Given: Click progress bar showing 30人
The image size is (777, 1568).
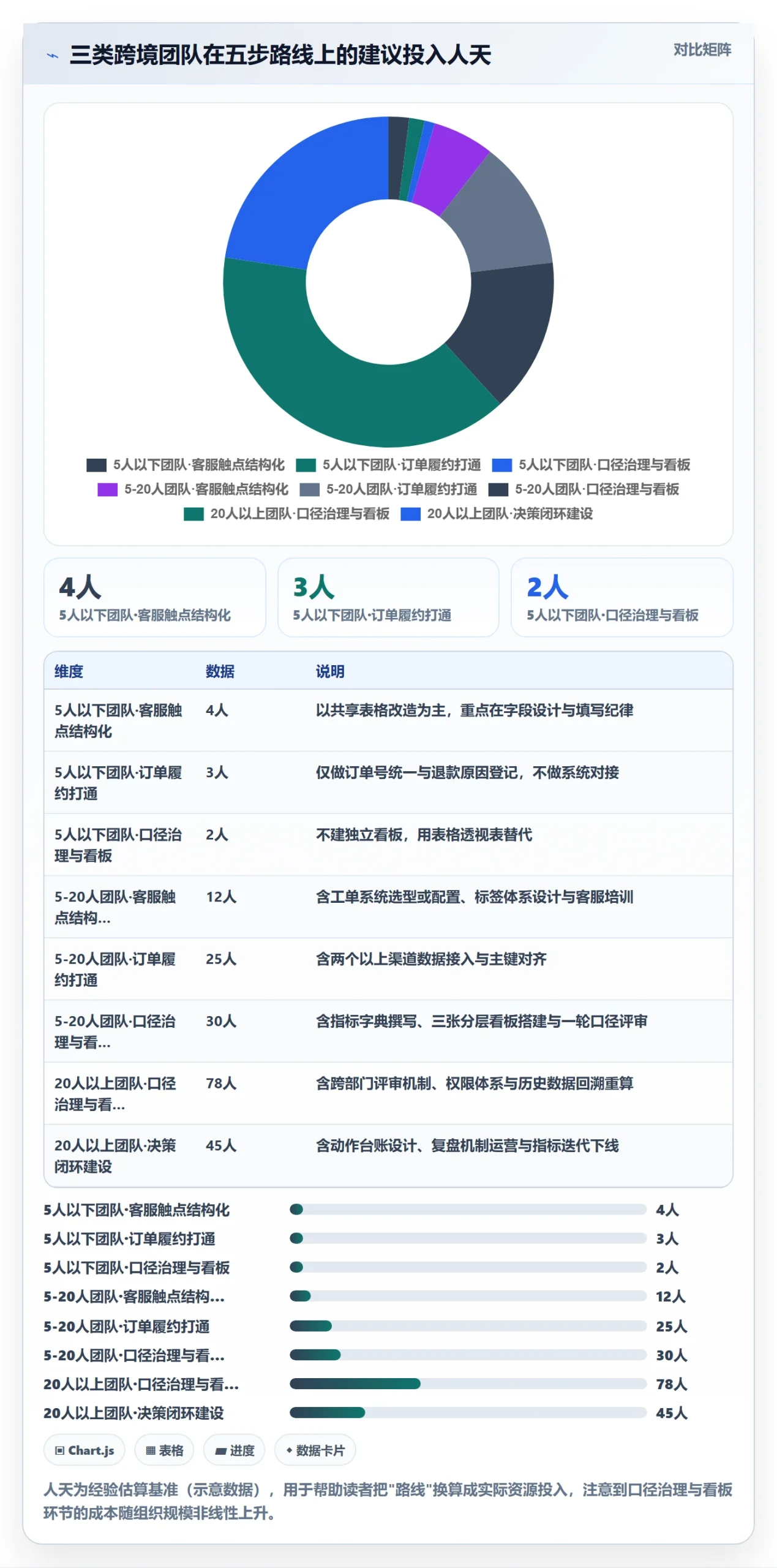Looking at the screenshot, I should (468, 1355).
